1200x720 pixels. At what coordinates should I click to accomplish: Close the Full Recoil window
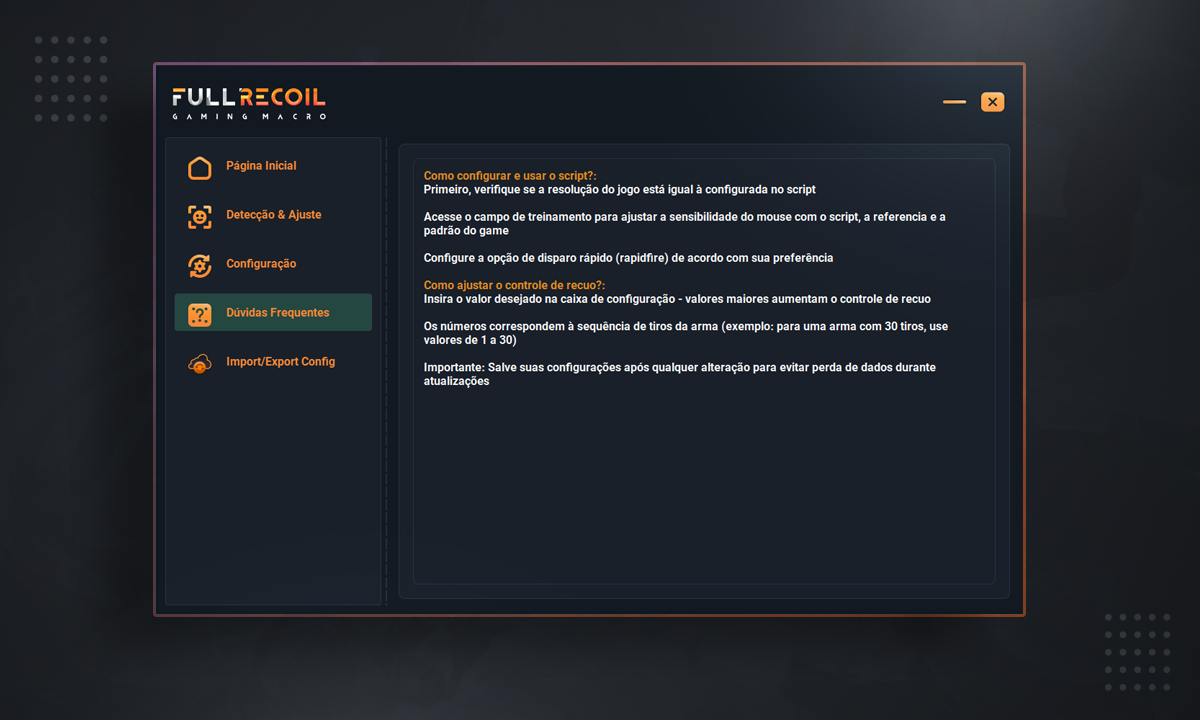pos(992,102)
